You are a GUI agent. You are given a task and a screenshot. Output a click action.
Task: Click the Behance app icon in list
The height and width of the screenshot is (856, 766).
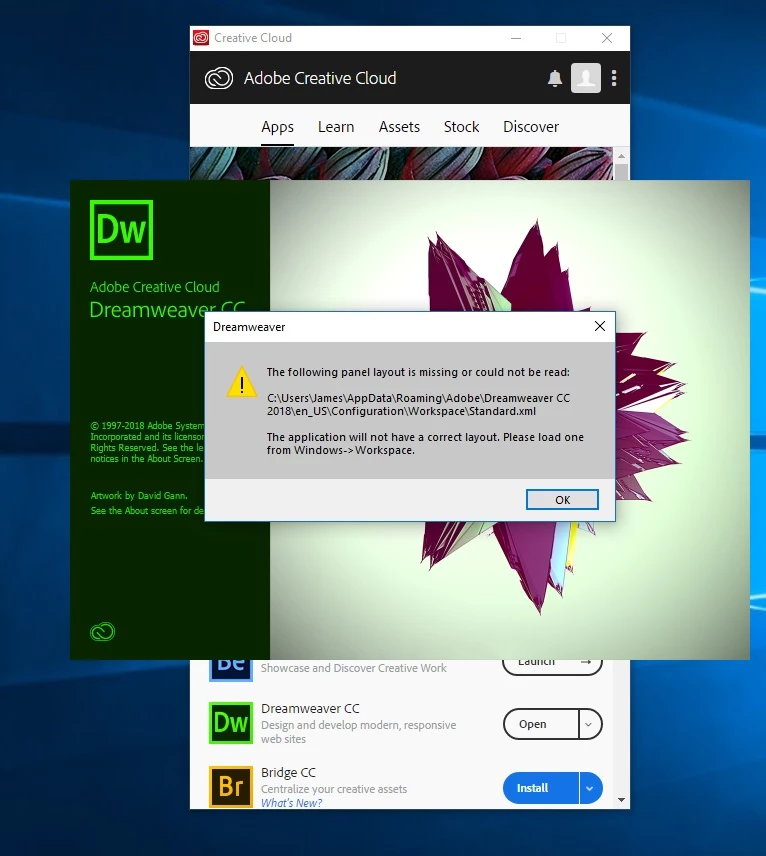pyautogui.click(x=231, y=670)
